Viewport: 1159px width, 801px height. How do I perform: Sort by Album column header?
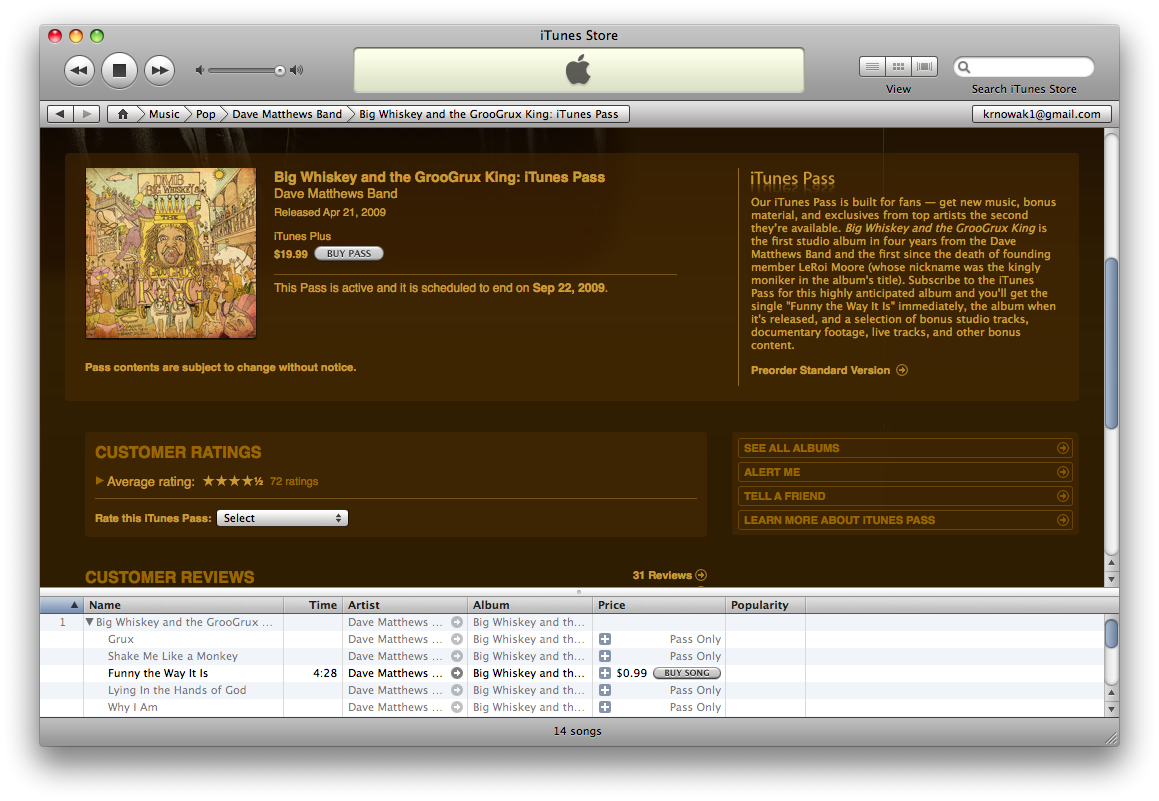(530, 604)
